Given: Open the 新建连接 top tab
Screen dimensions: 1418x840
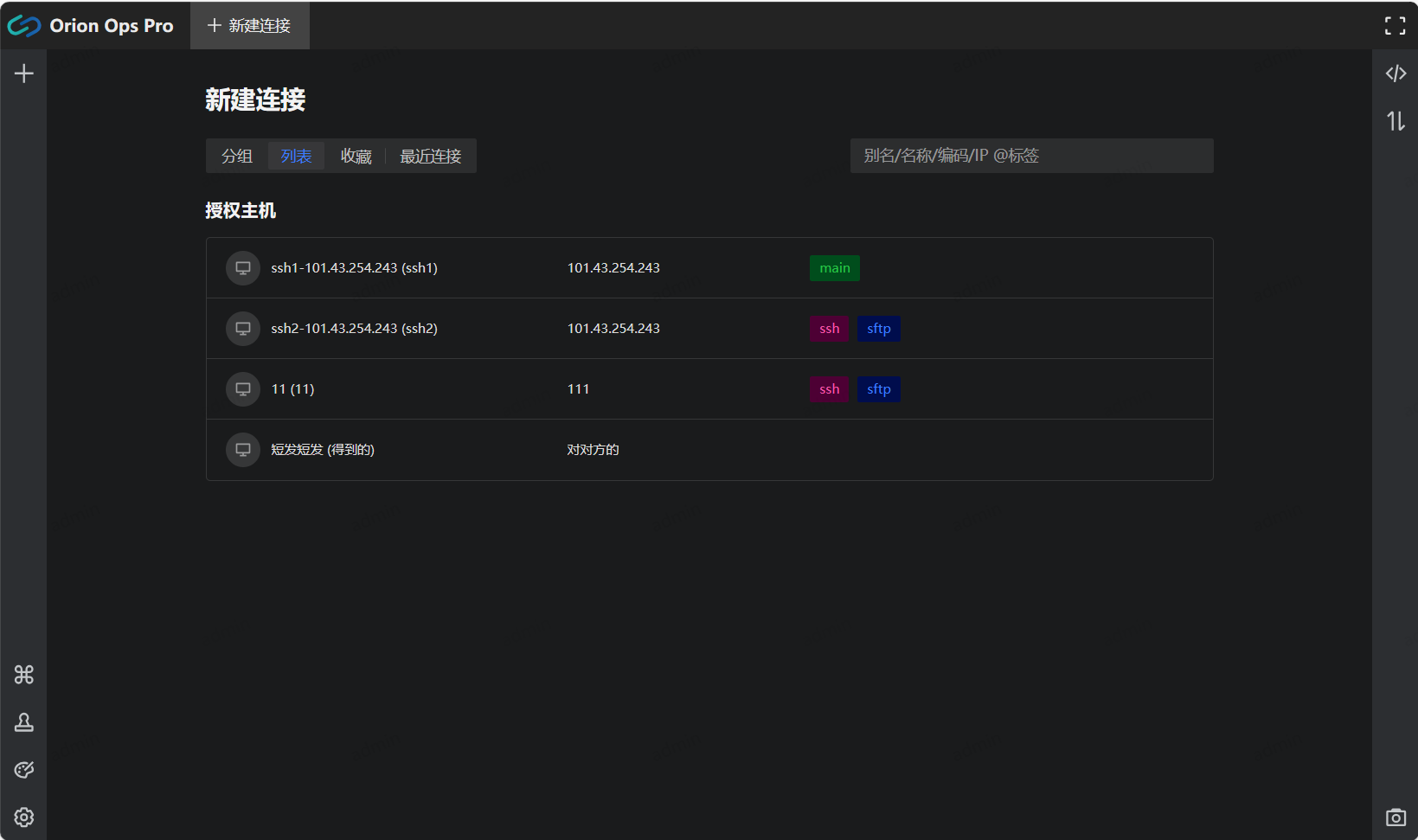Looking at the screenshot, I should [x=250, y=26].
